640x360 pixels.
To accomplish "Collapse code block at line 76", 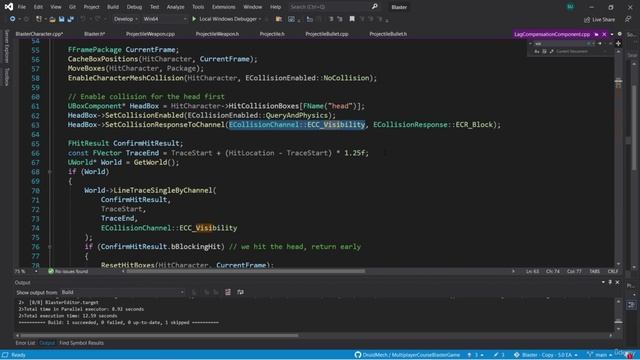I will click(50, 247).
